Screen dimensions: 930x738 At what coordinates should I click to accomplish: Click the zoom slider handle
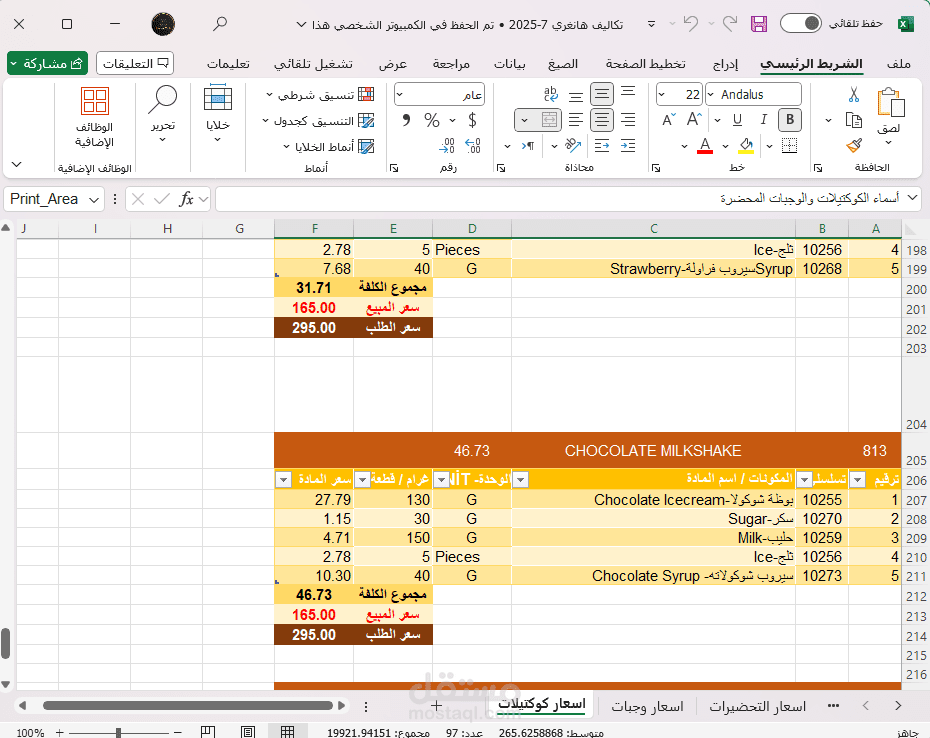tap(119, 733)
